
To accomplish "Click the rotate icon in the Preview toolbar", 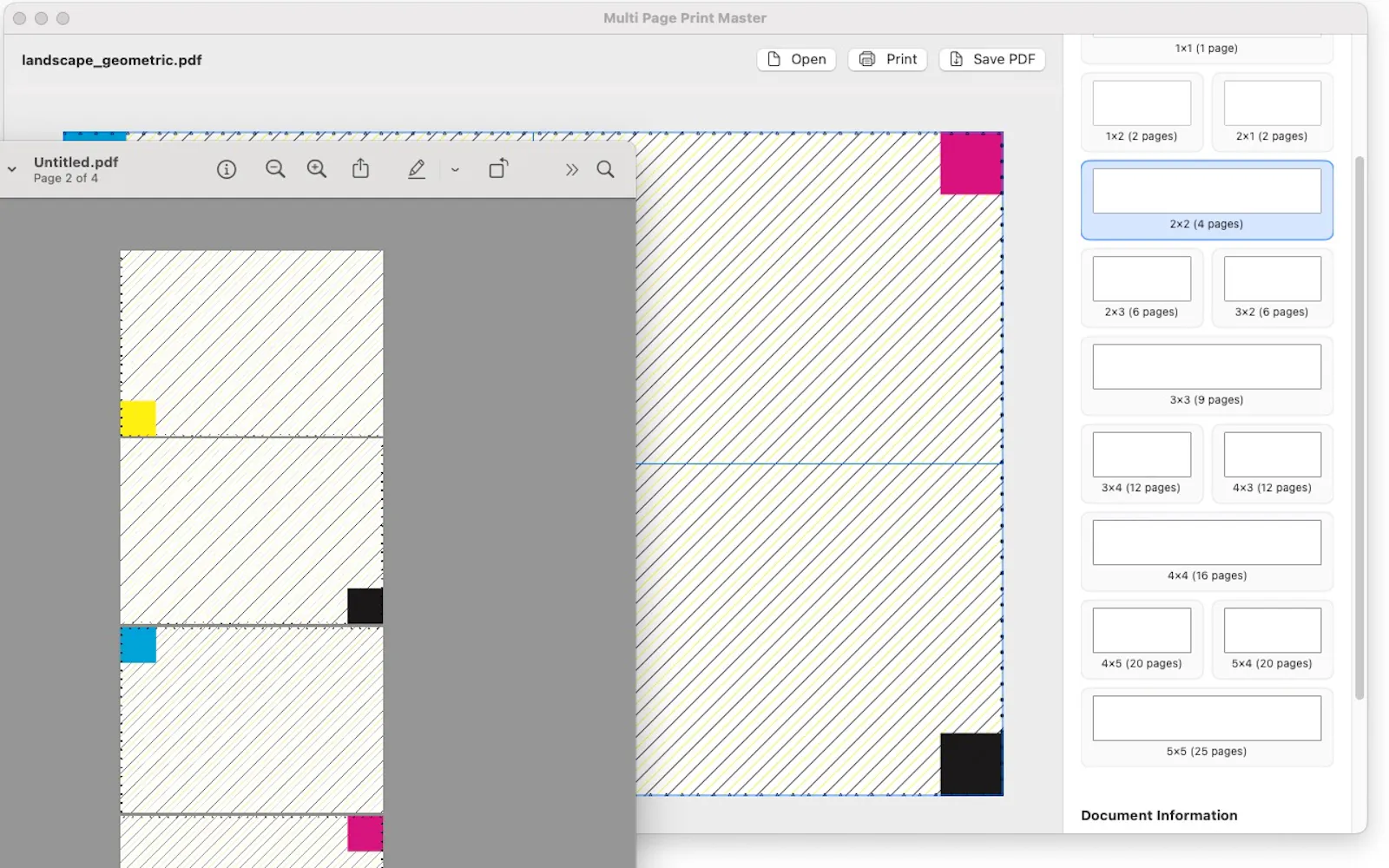I will pos(498,168).
